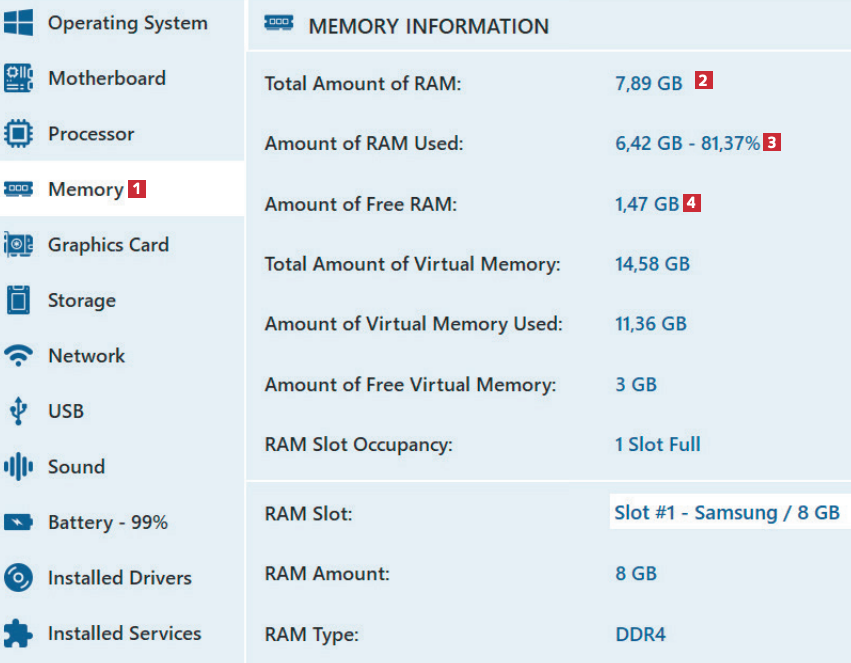Viewport: 851px width, 663px height.
Task: Click the USB symbol icon
Action: 18,411
